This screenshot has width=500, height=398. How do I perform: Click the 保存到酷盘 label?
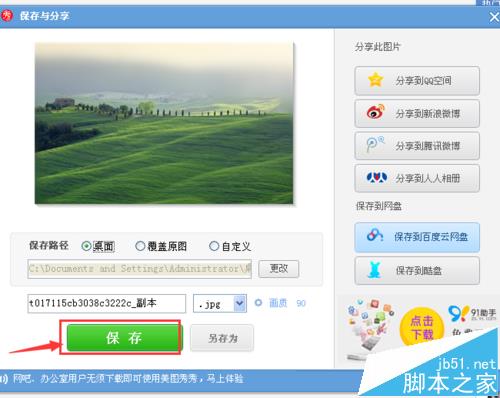(x=419, y=271)
